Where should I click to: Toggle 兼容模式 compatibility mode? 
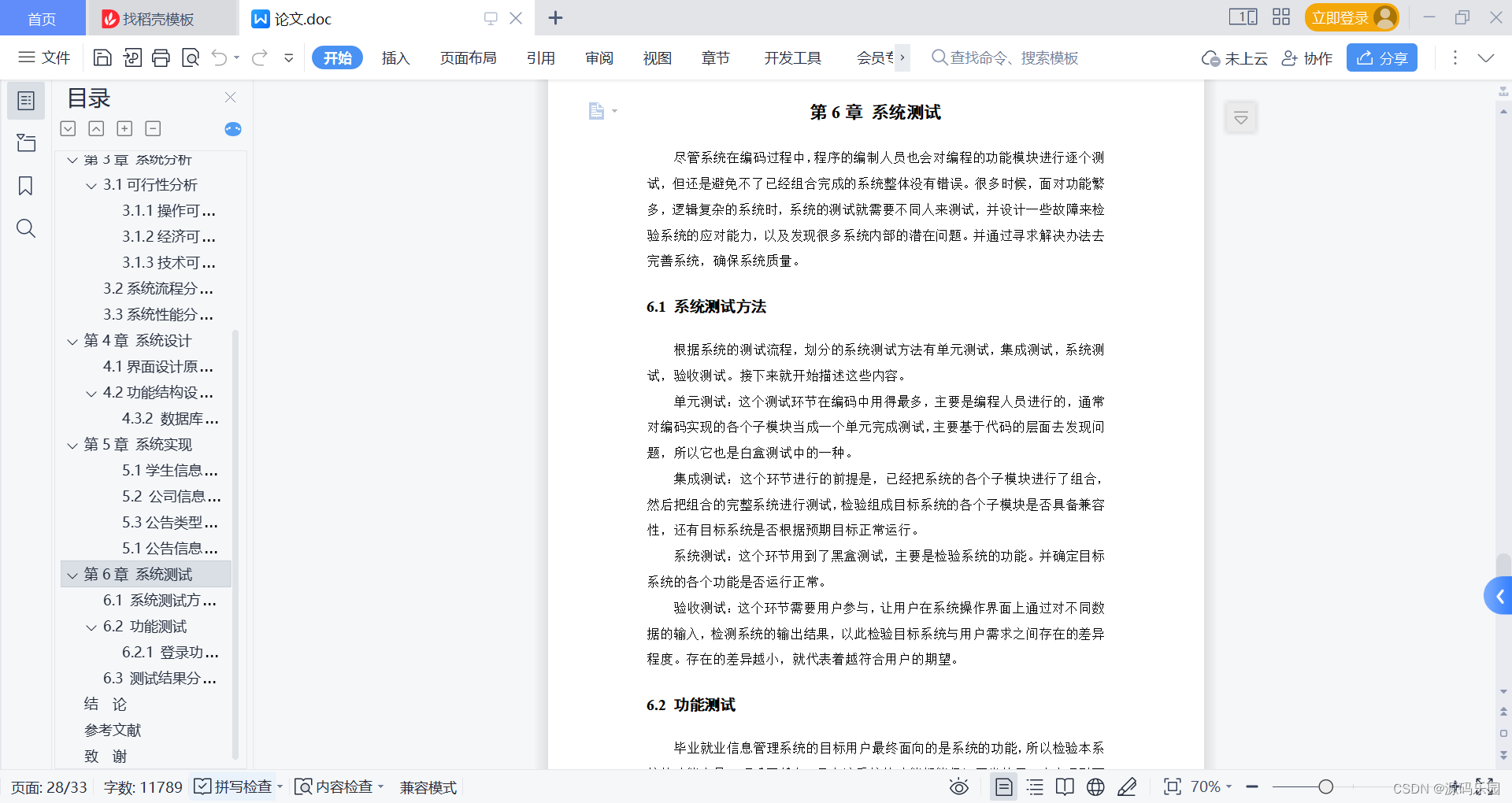(428, 786)
